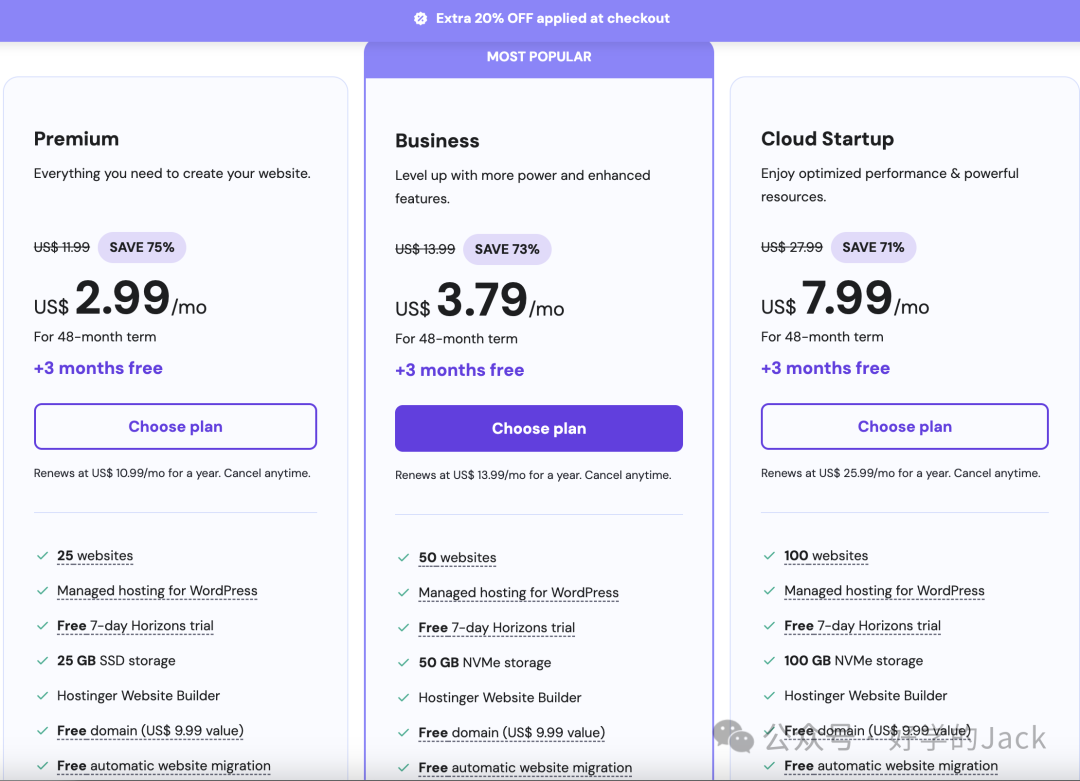1080x781 pixels.
Task: Click the checkmark next to "25 GB SSD storage"
Action: pyautogui.click(x=42, y=661)
